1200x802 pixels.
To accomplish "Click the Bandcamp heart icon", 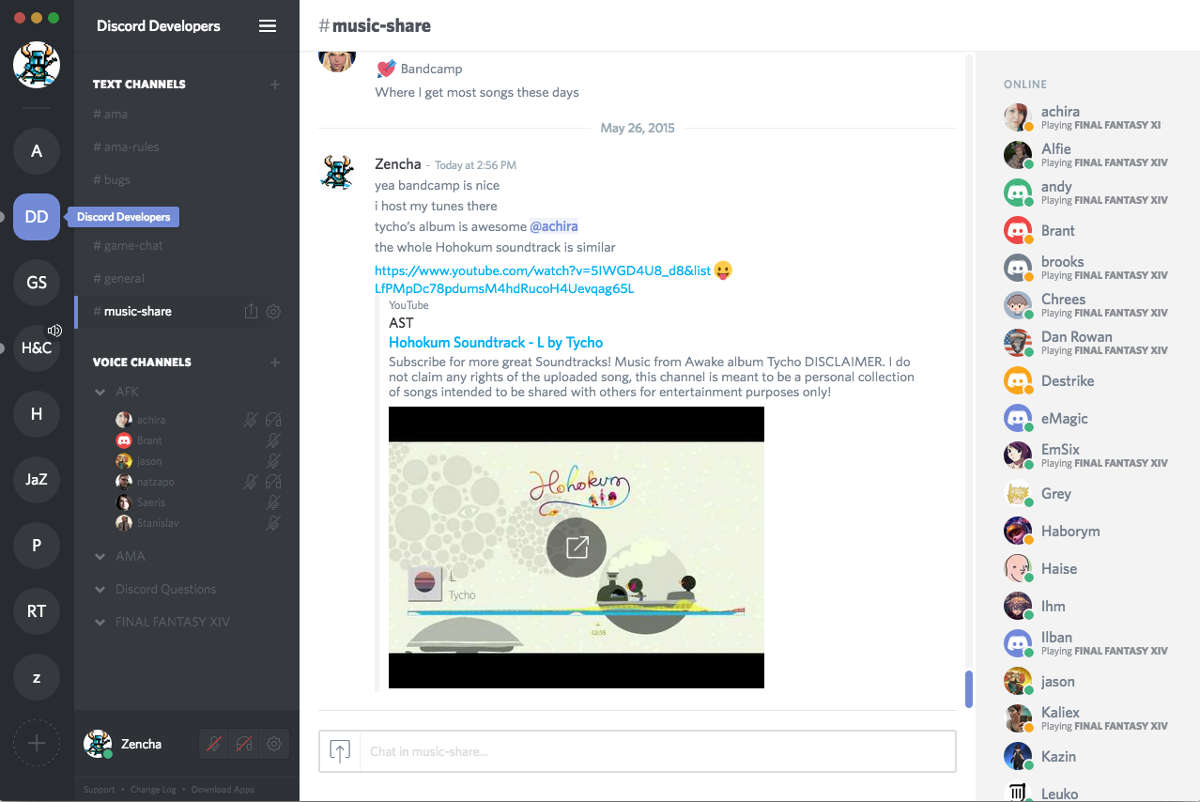I will click(x=386, y=69).
